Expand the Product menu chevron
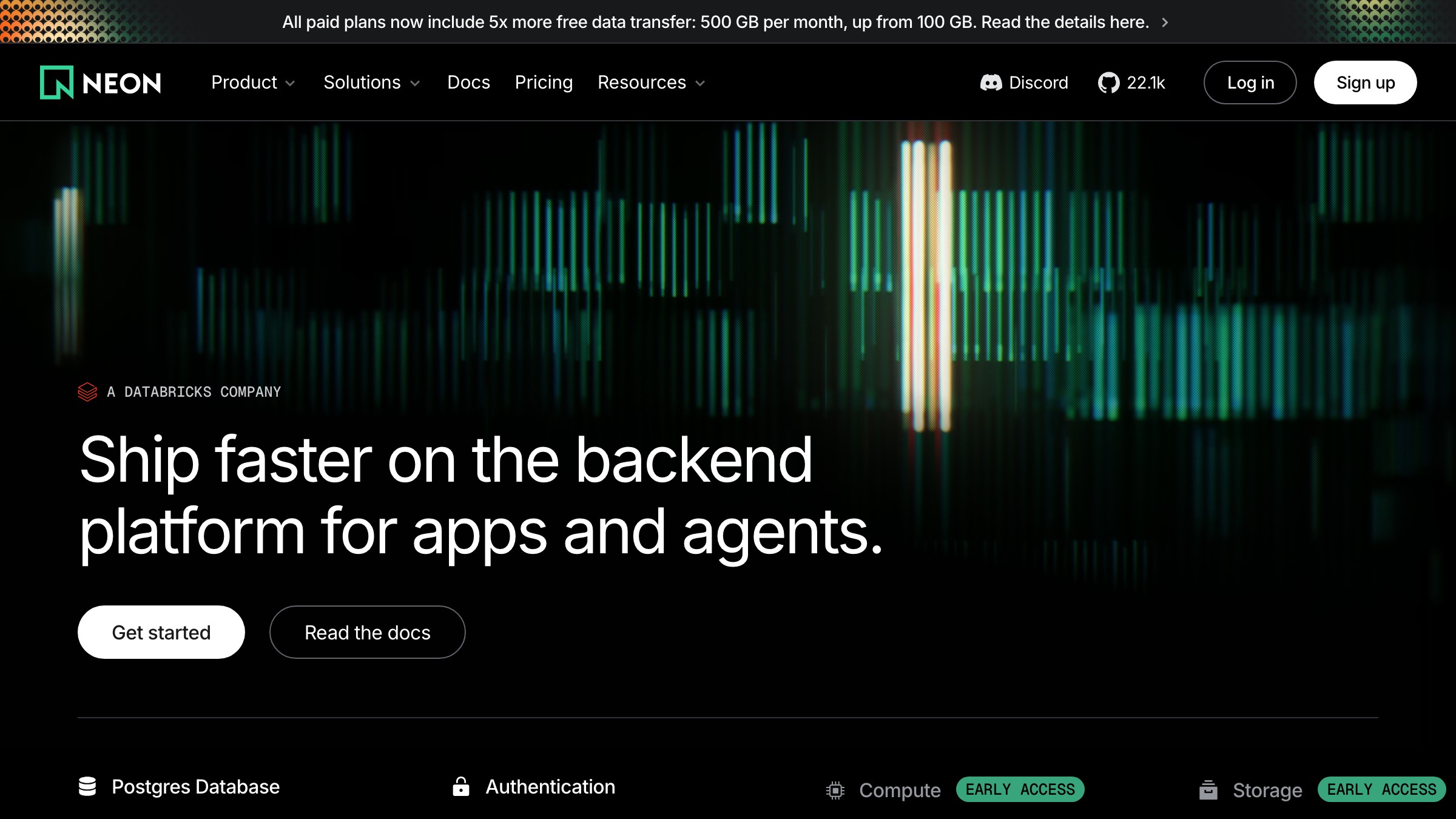The width and height of the screenshot is (1456, 819). (x=291, y=84)
